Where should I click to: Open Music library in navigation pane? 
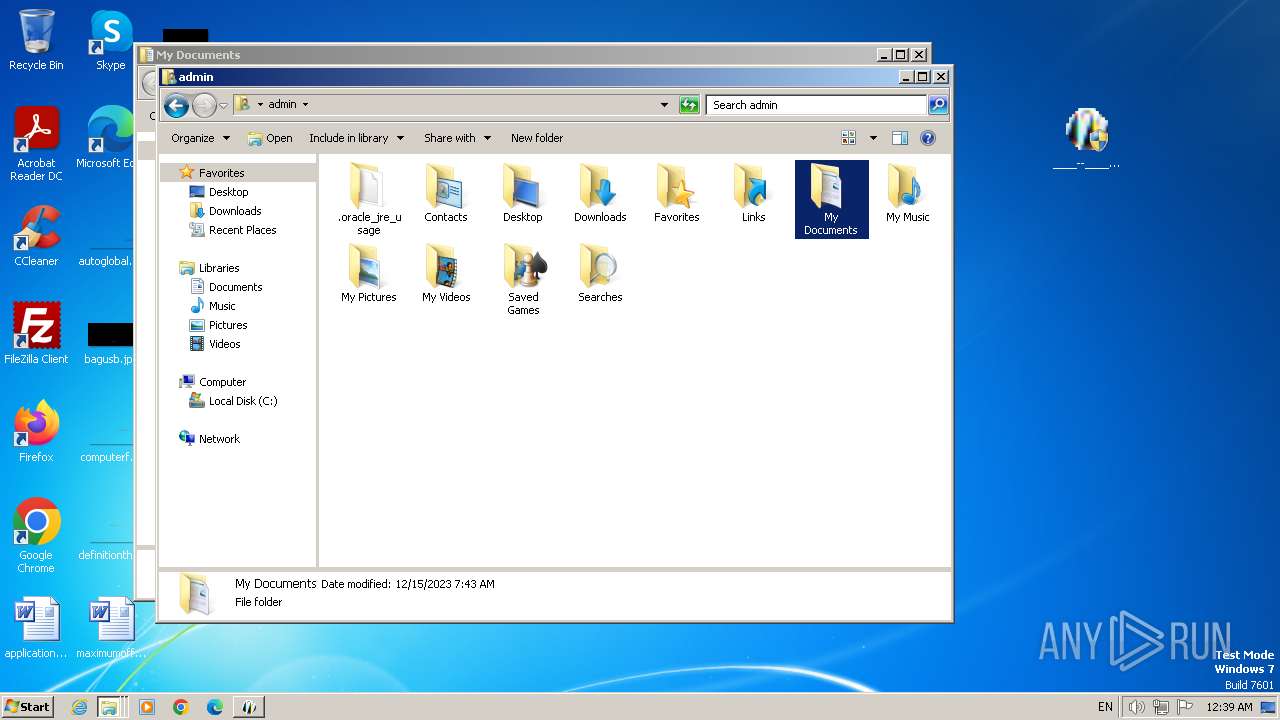point(222,306)
